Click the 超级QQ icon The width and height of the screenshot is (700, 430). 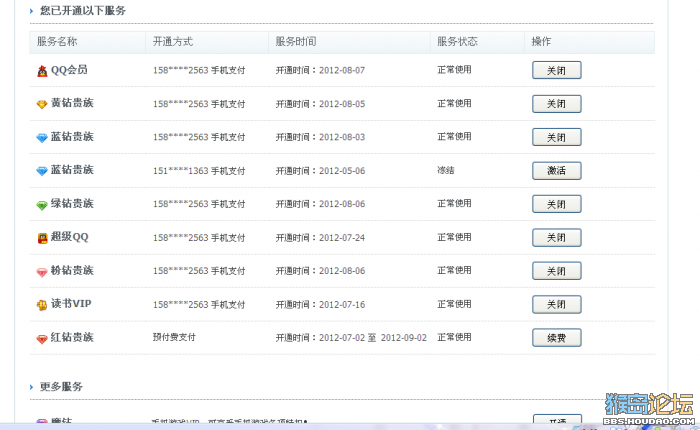(x=42, y=238)
